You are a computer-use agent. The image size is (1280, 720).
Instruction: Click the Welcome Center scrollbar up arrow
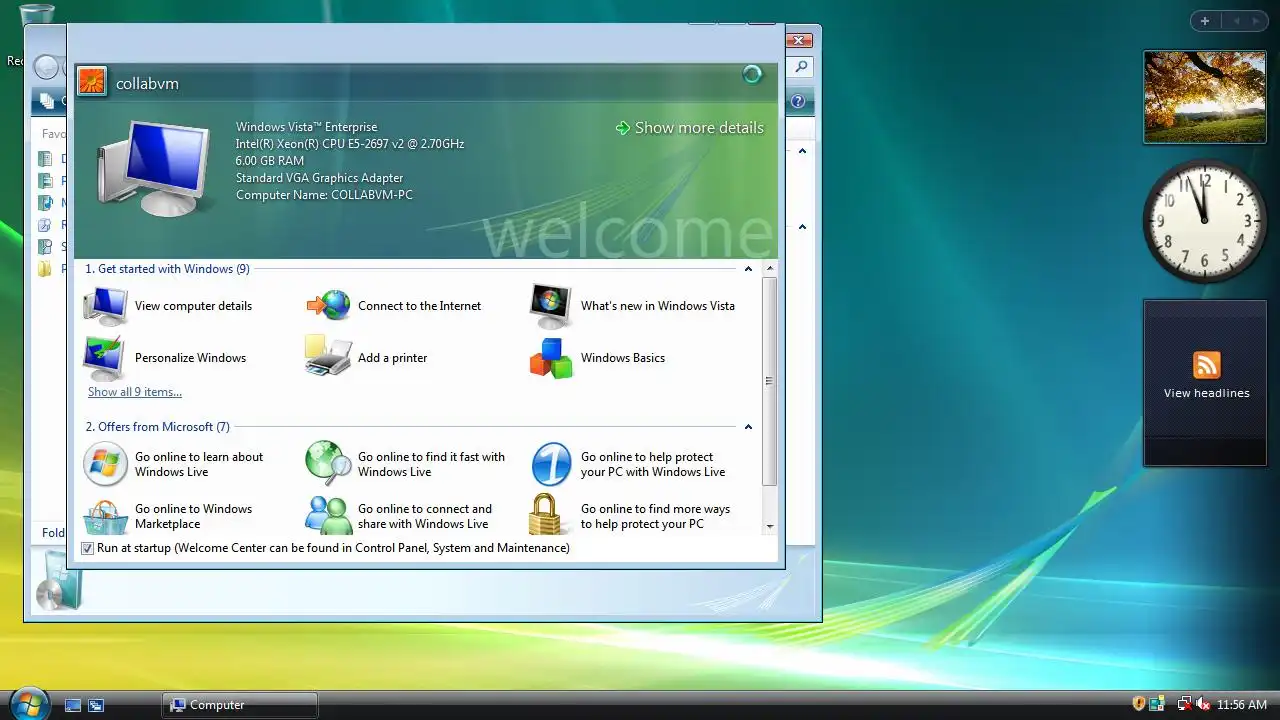coord(770,269)
